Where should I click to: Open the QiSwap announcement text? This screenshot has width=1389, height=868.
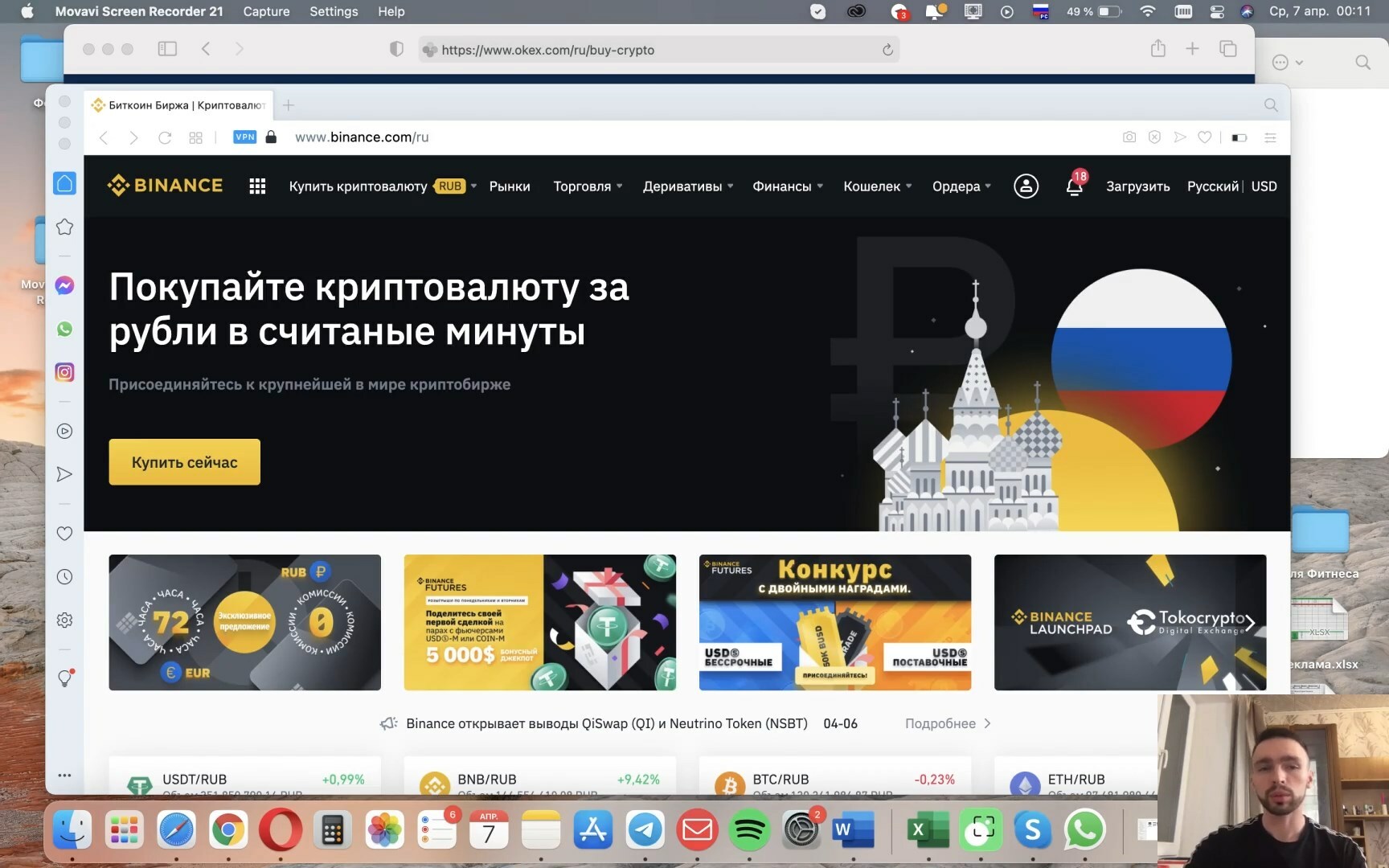click(607, 723)
